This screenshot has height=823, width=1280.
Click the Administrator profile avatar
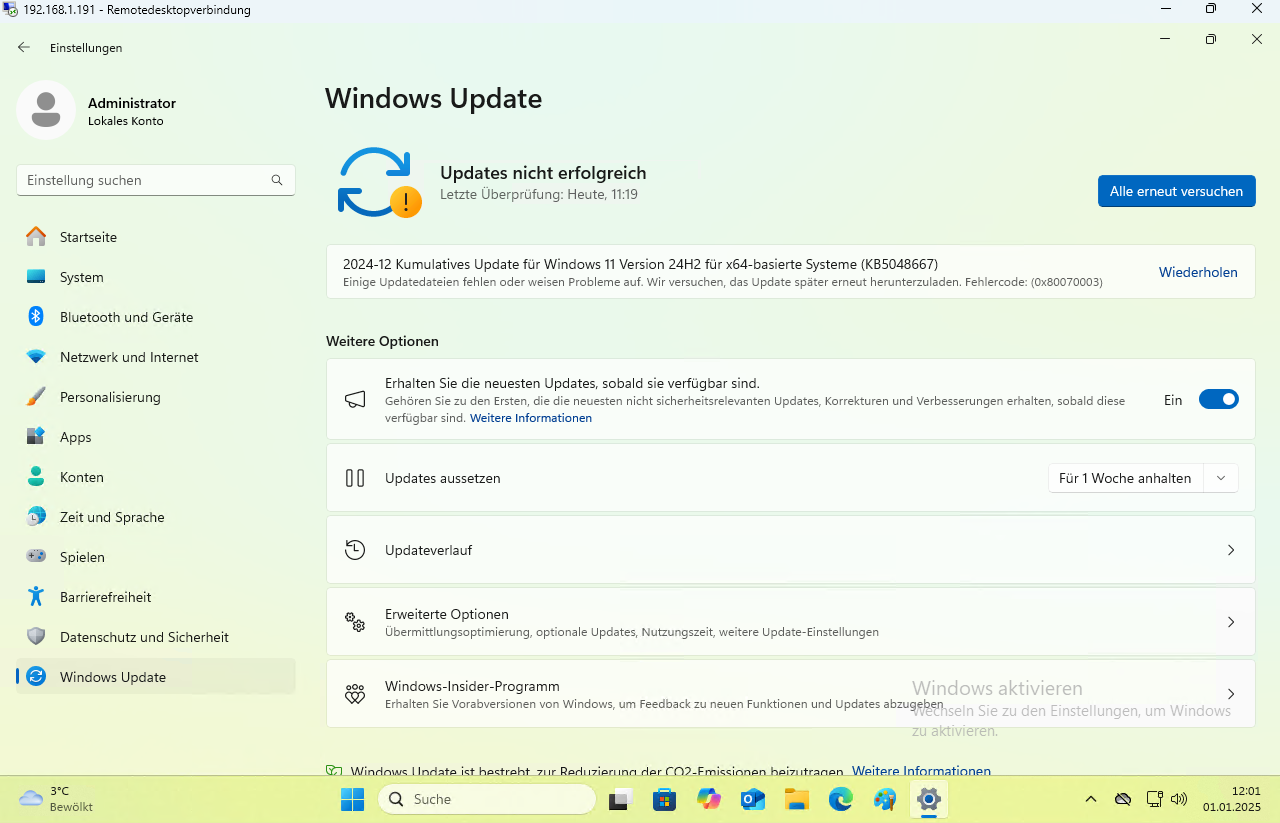(x=46, y=110)
